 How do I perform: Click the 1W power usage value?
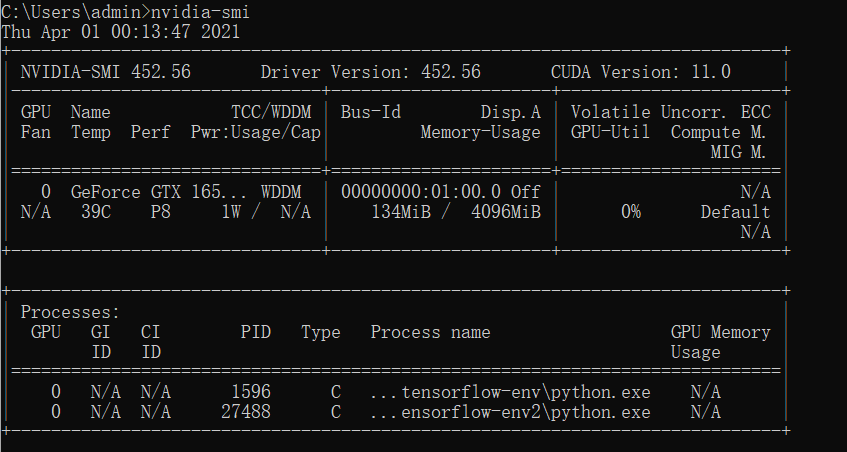point(231,212)
